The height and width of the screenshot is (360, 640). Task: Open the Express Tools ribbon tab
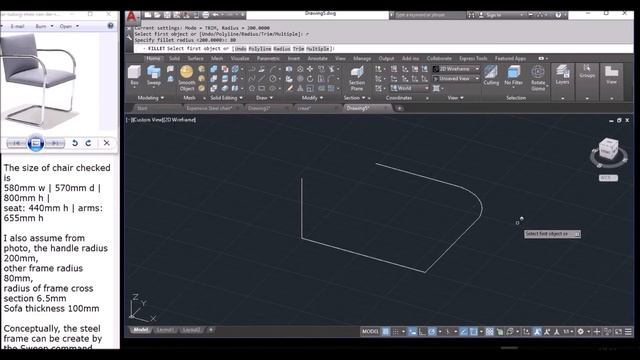(x=473, y=58)
